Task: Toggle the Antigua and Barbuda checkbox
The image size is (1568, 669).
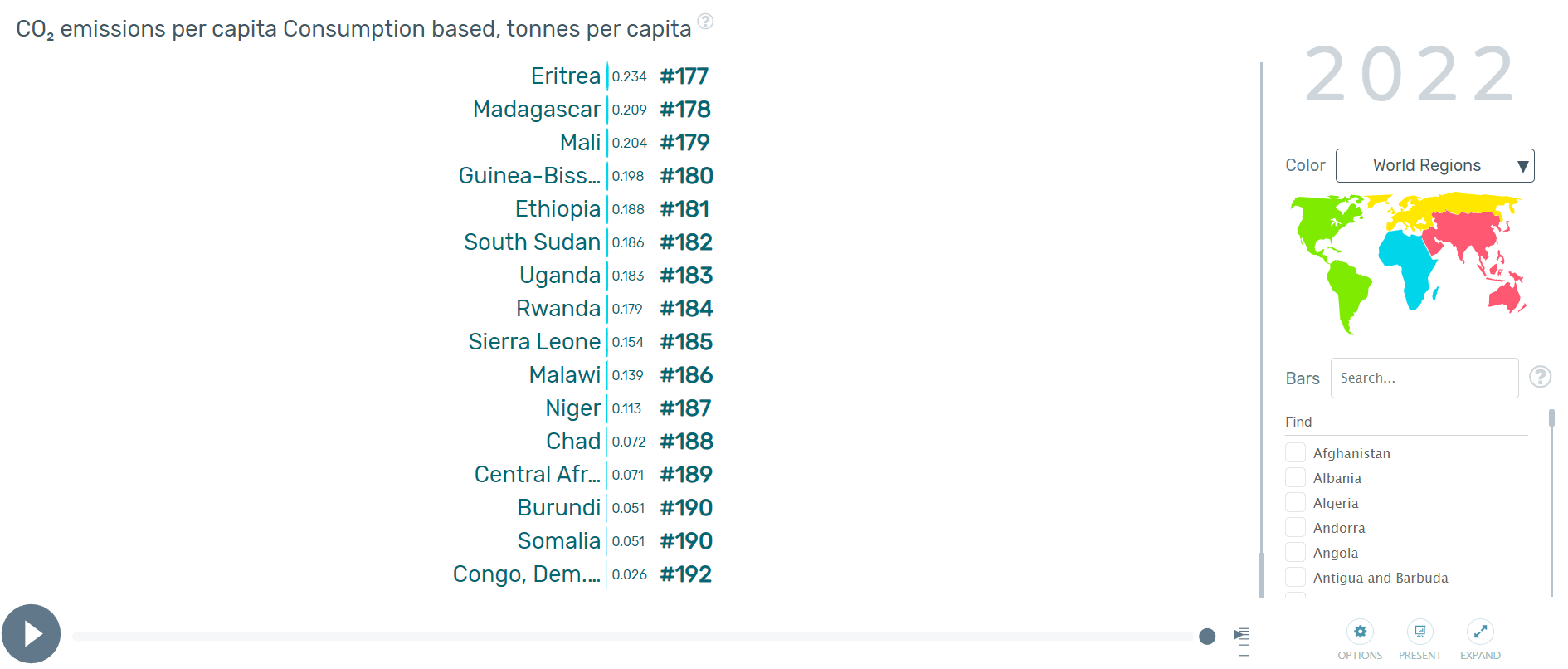Action: (1295, 578)
